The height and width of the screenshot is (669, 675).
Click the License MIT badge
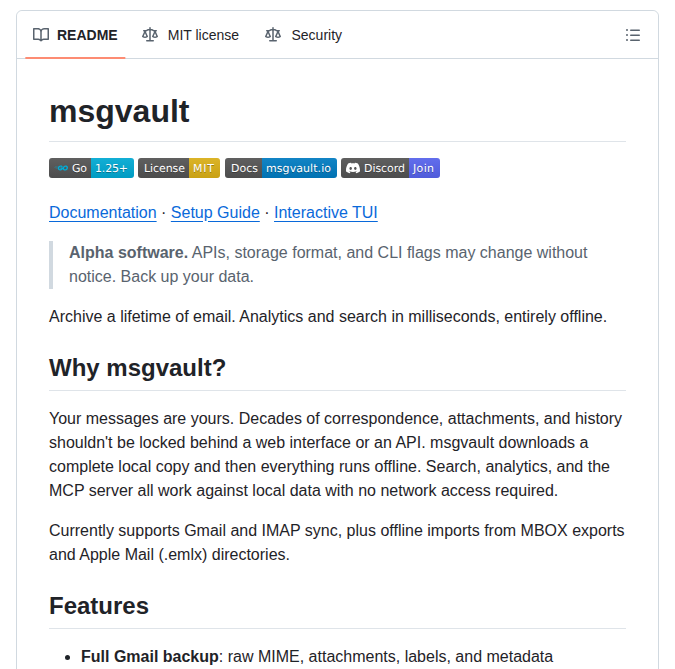point(179,168)
